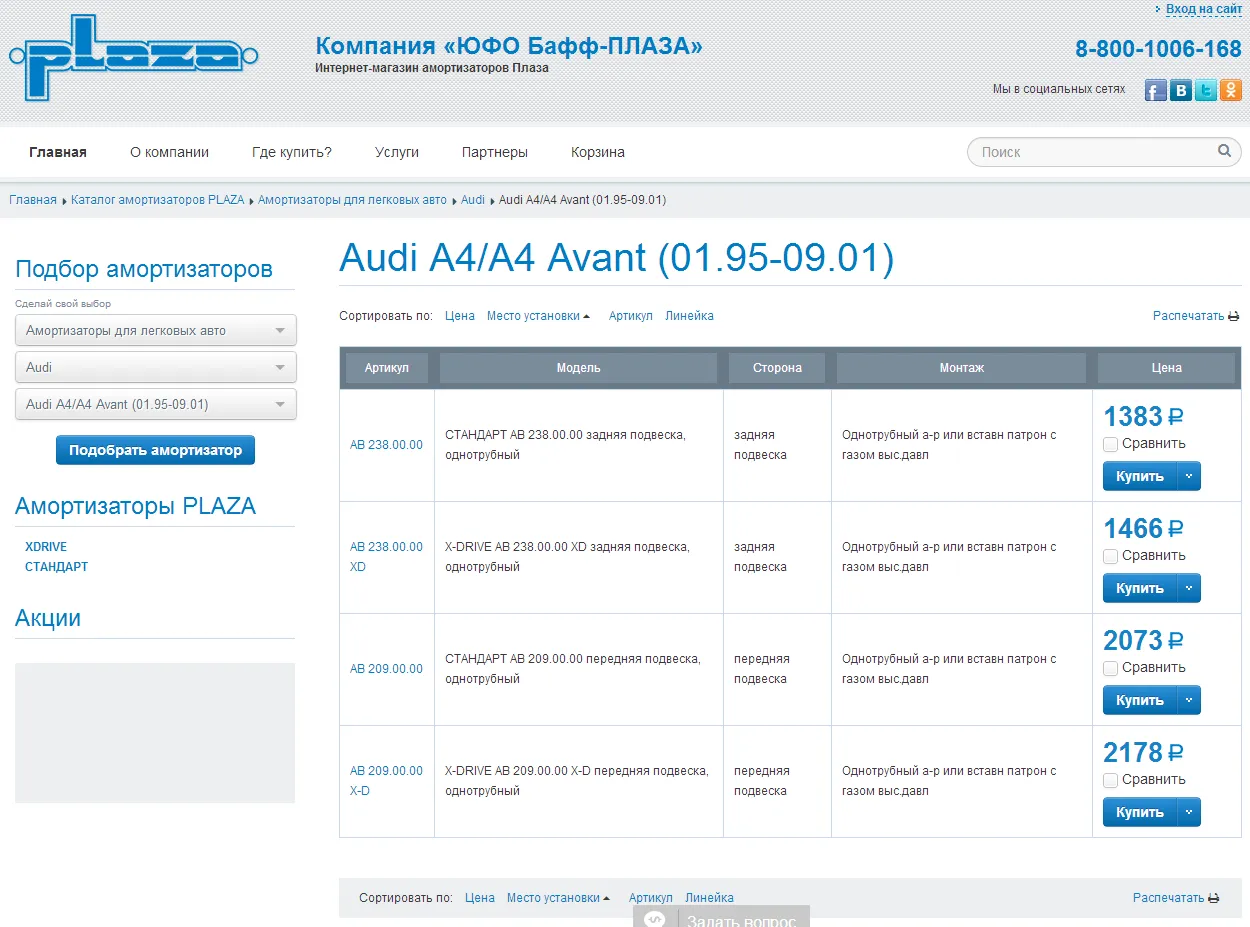Open the Амортизаторы для легковых авто dropdown
Image resolution: width=1250 pixels, height=927 pixels.
pos(156,330)
